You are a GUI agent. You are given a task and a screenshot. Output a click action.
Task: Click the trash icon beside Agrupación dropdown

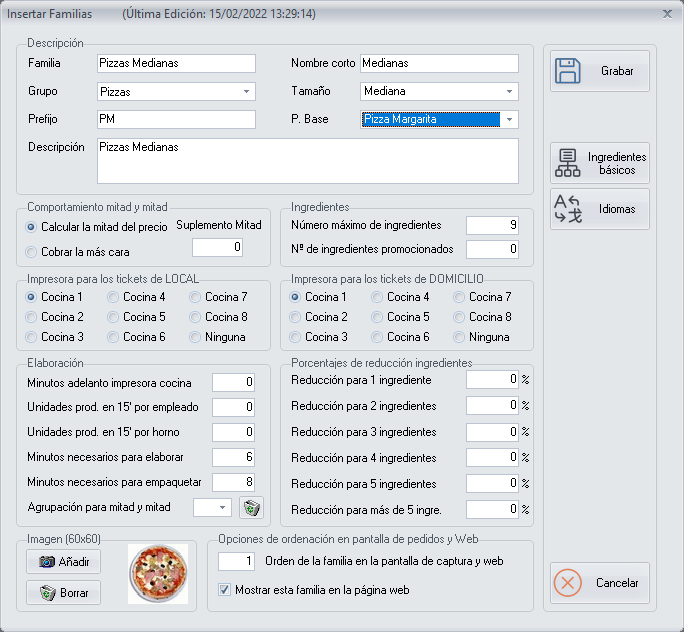coord(251,508)
